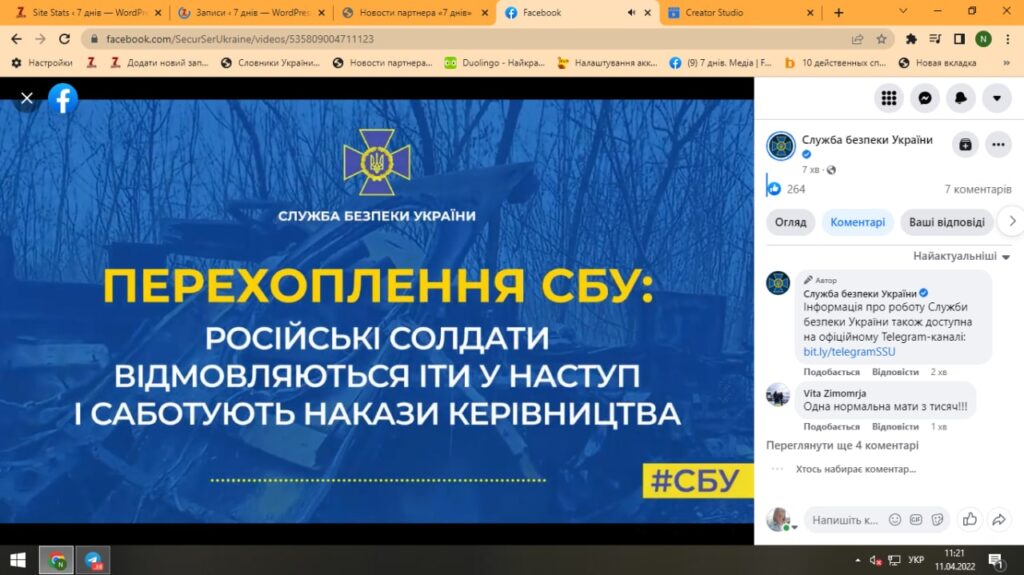Open the post's three-dots options menu
The height and width of the screenshot is (575, 1024).
pyautogui.click(x=998, y=145)
